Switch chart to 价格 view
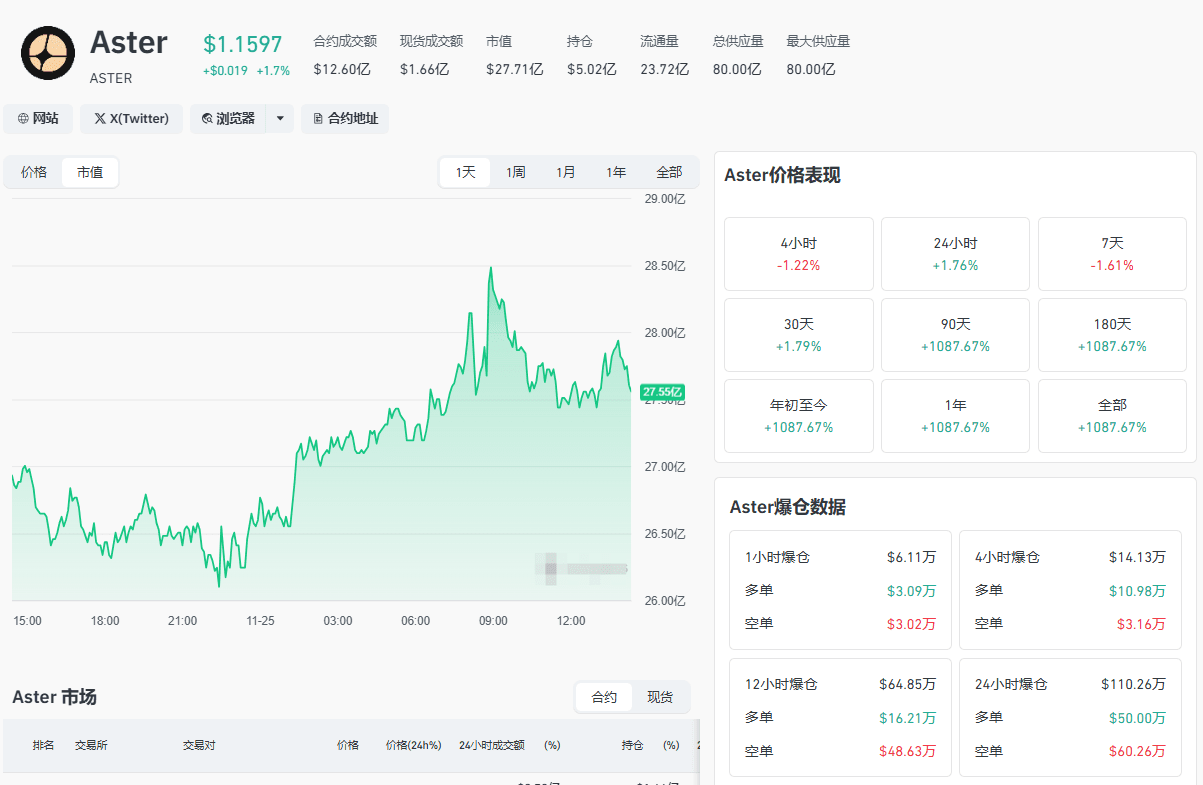Screen dimensions: 1203x785 coord(34,172)
